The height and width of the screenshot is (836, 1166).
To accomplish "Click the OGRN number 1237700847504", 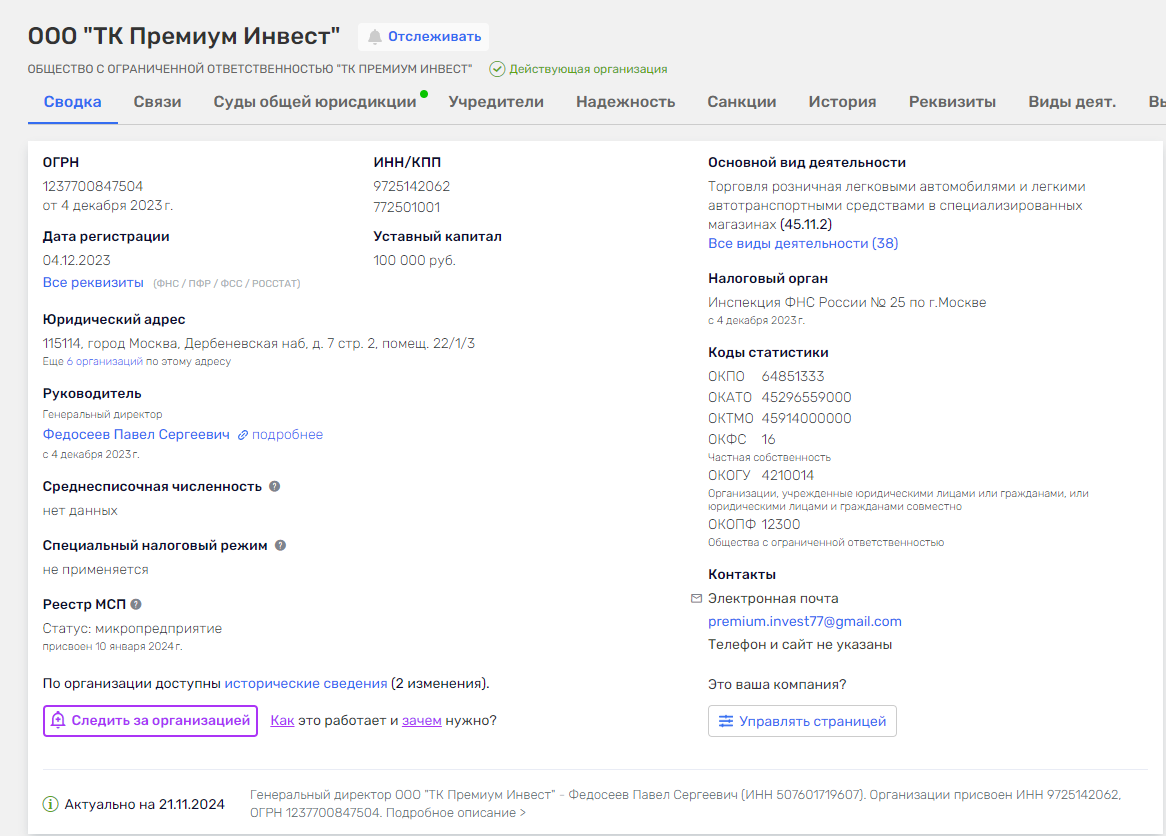I will click(x=93, y=186).
